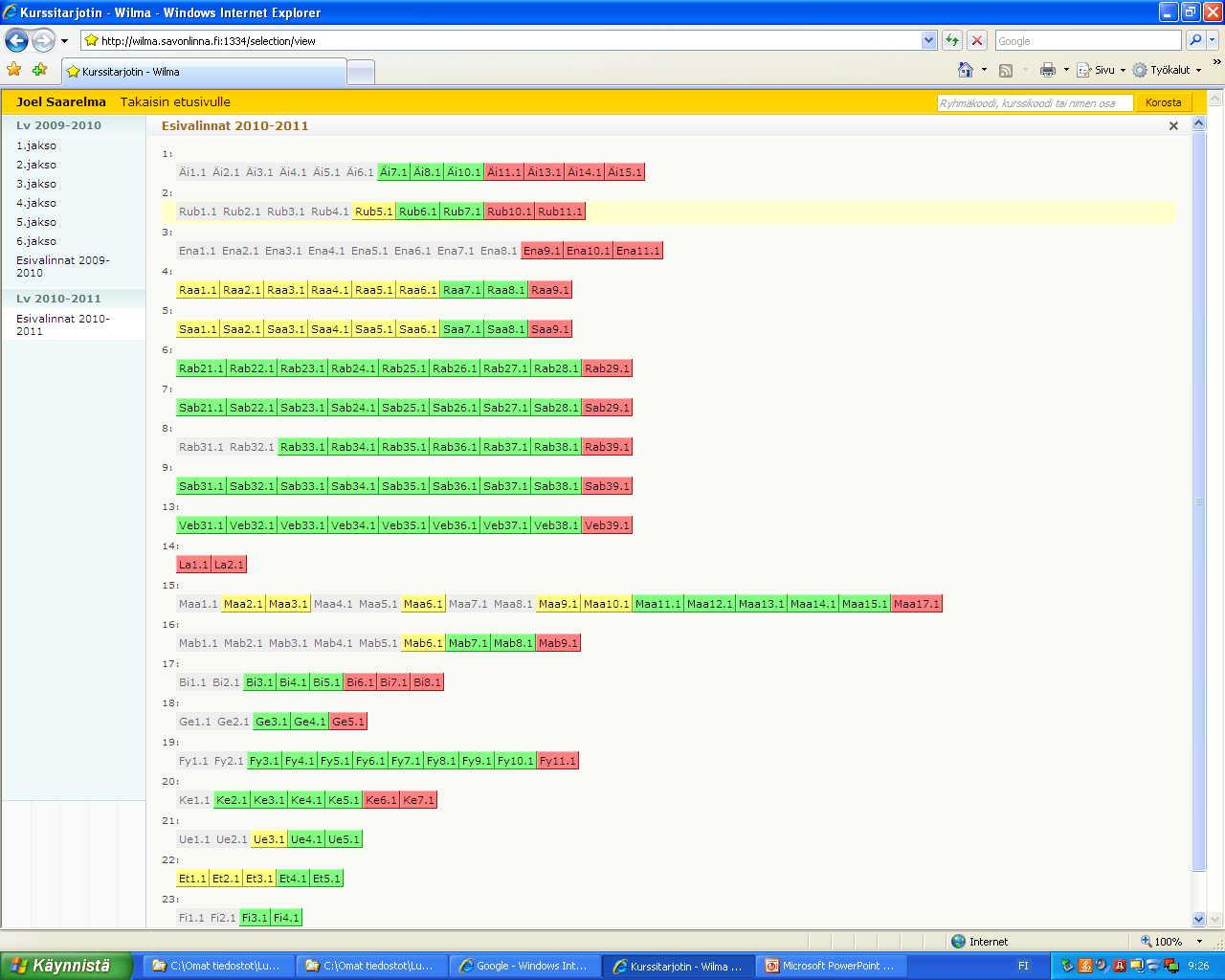Click the Add to Favorites icon
This screenshot has width=1225, height=980.
(x=39, y=70)
